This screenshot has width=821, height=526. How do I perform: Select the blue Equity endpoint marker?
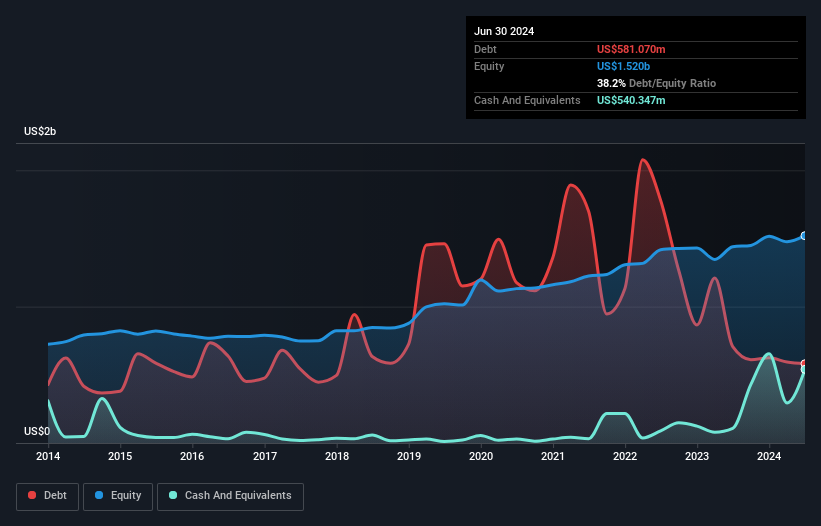click(x=804, y=236)
